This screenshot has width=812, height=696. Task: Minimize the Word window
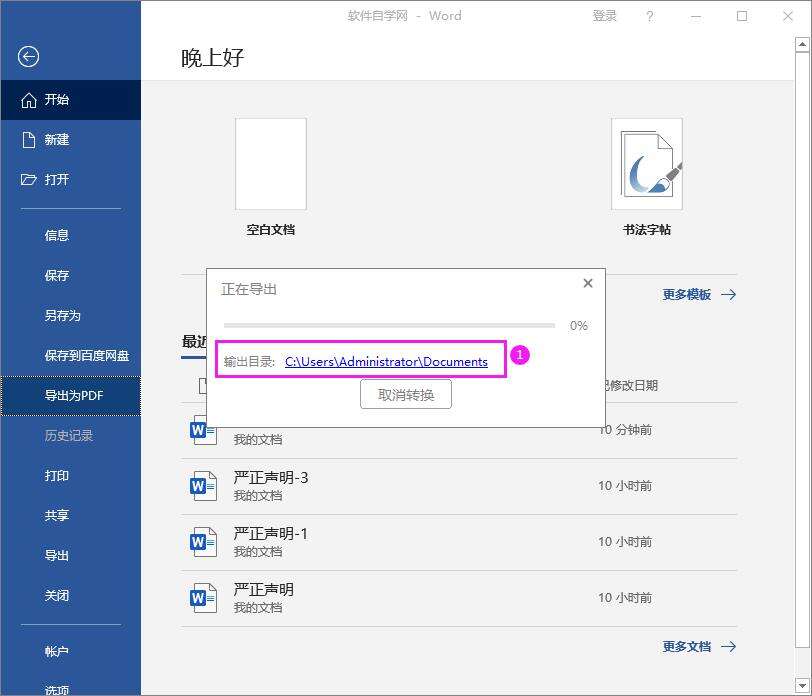[696, 17]
